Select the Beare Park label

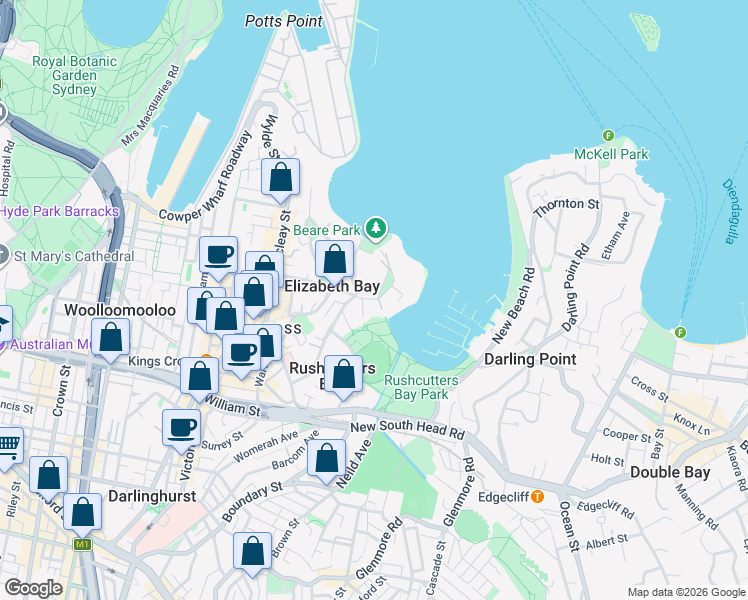[x=327, y=230]
